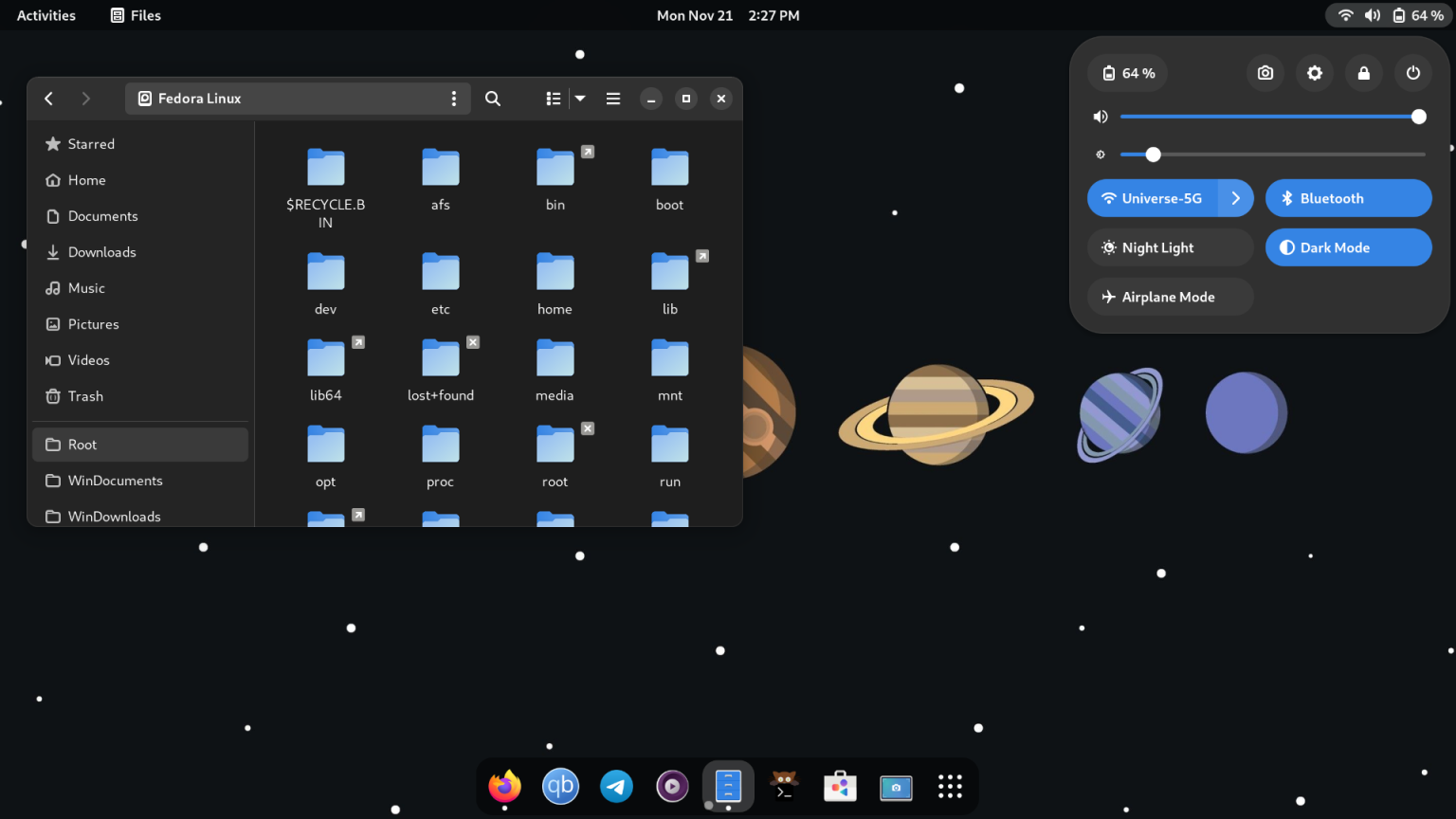
Task: Lock the screen via padlock icon
Action: pos(1363,73)
